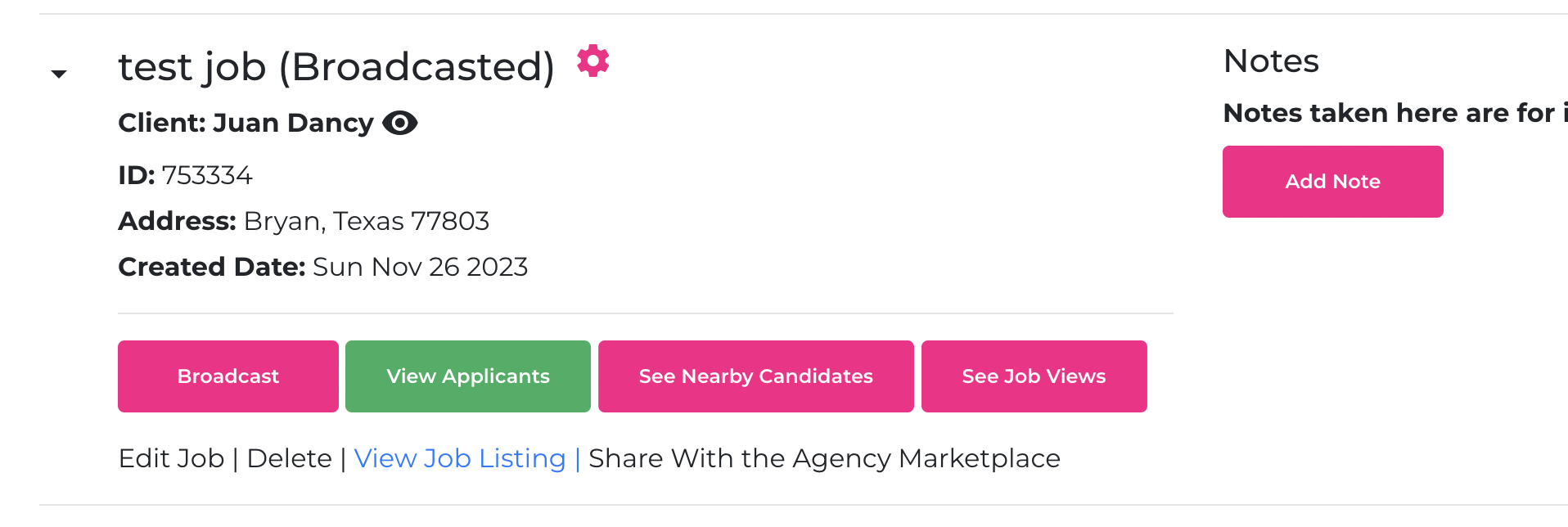Image resolution: width=1568 pixels, height=527 pixels.
Task: Click the client name Juan Dancy
Action: pyautogui.click(x=293, y=123)
